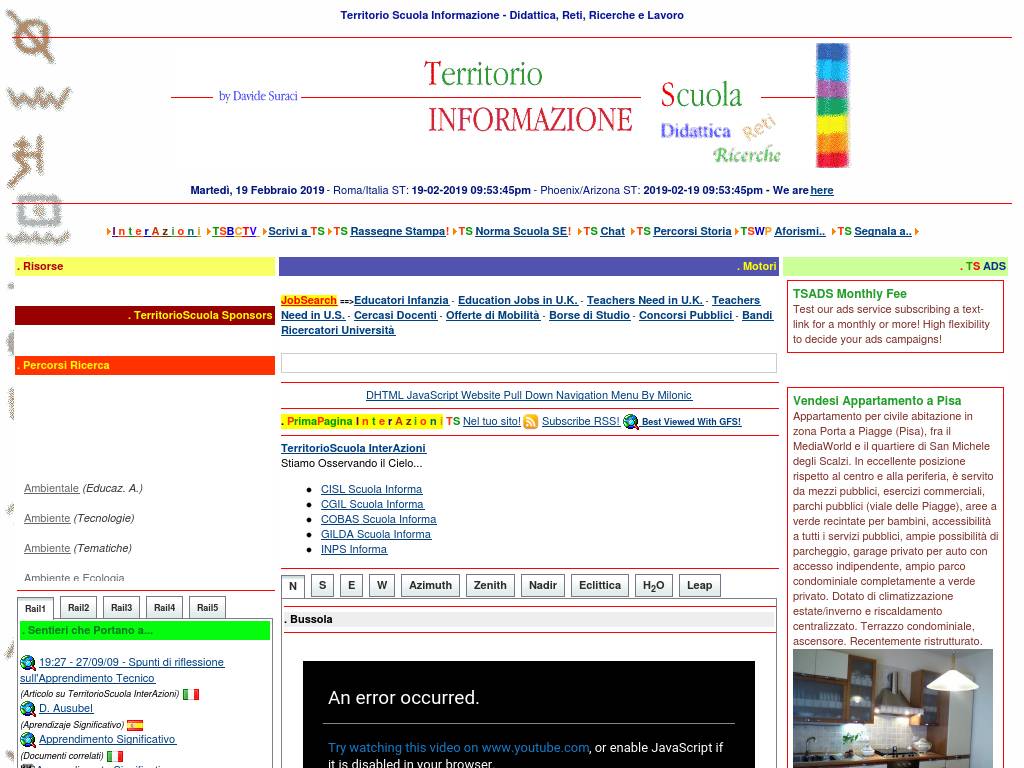Screen dimensions: 1024x768
Task: Switch to the Rail2 tab
Action: 79,608
